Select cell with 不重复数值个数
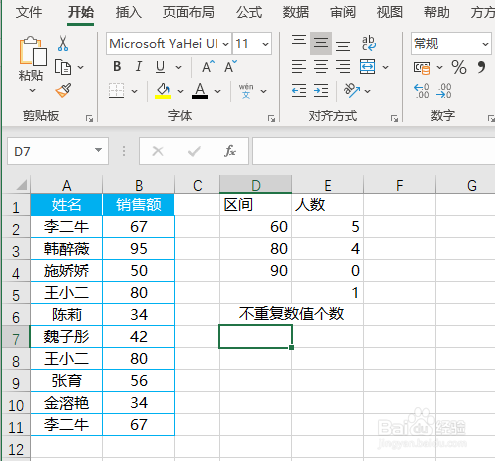495x461 pixels. click(x=291, y=314)
